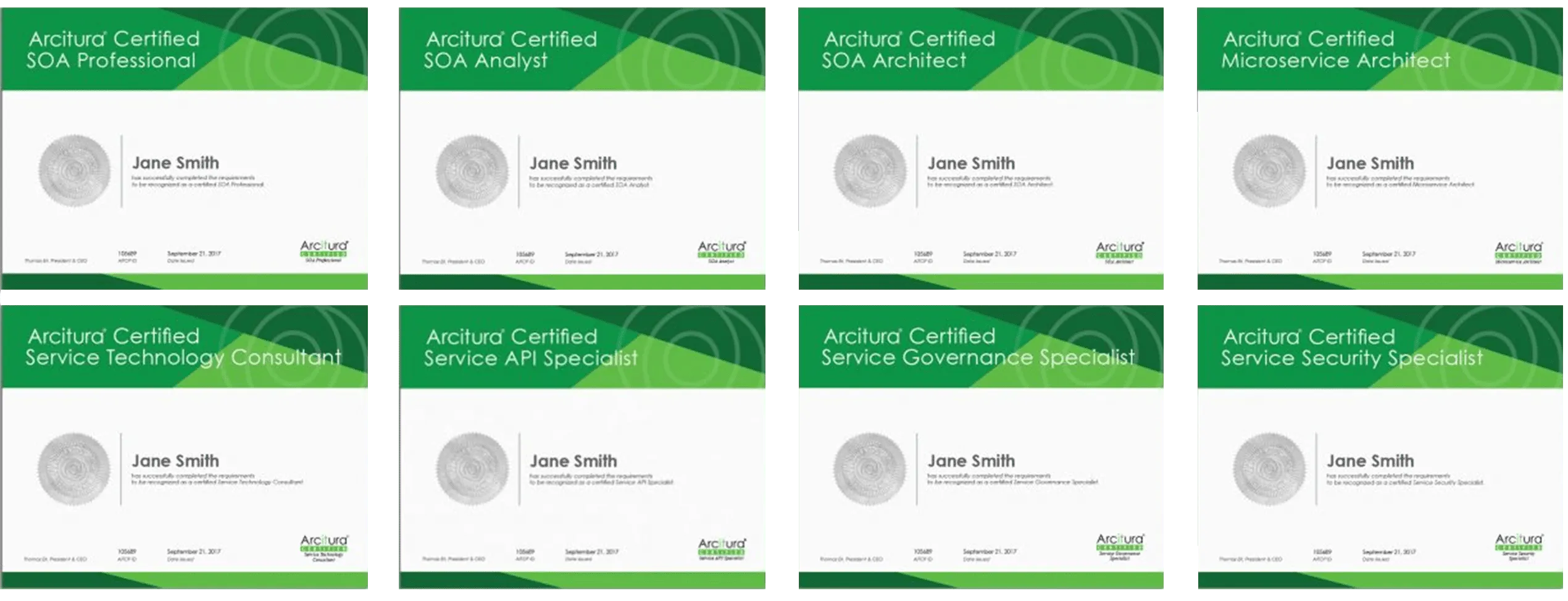Click the 'Service Technology Consultant' heading text
The image size is (1568, 601).
[183, 358]
